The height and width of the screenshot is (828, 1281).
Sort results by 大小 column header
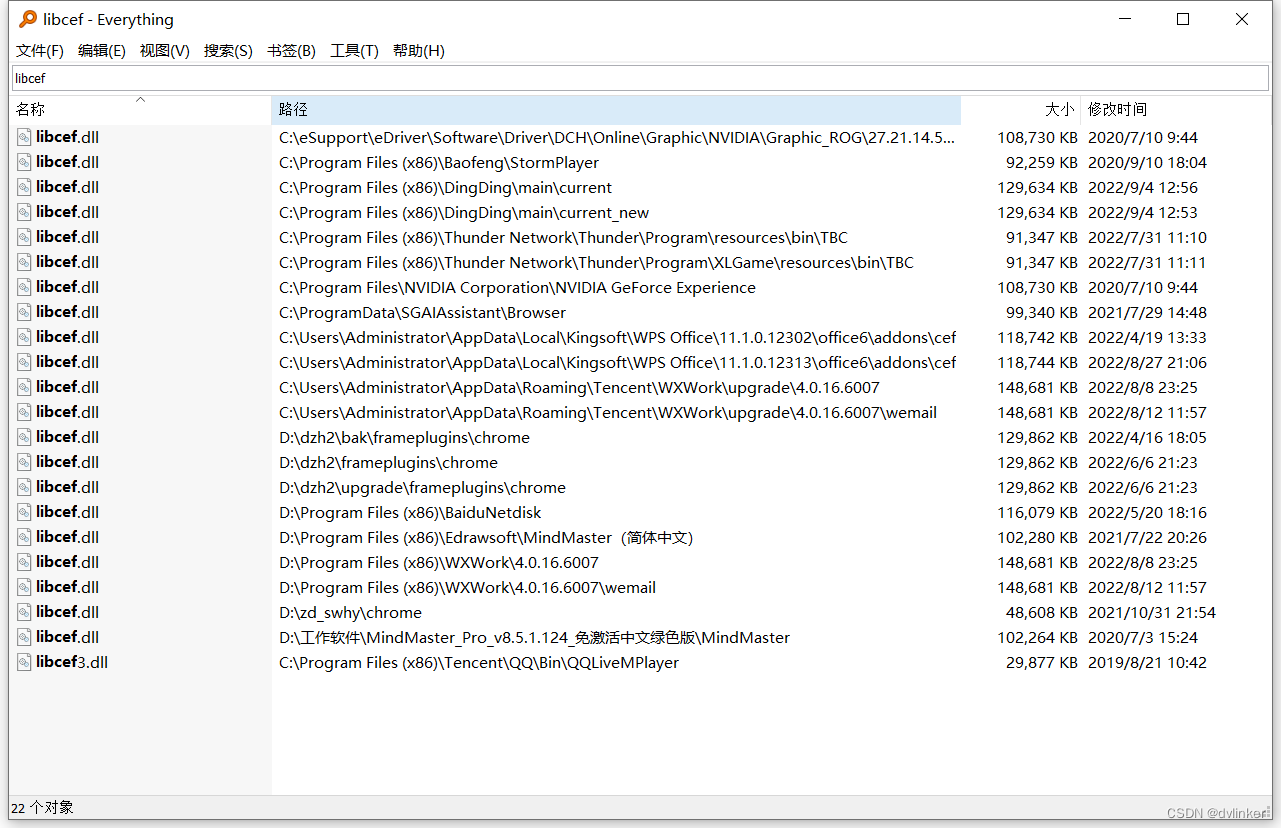[1021, 109]
